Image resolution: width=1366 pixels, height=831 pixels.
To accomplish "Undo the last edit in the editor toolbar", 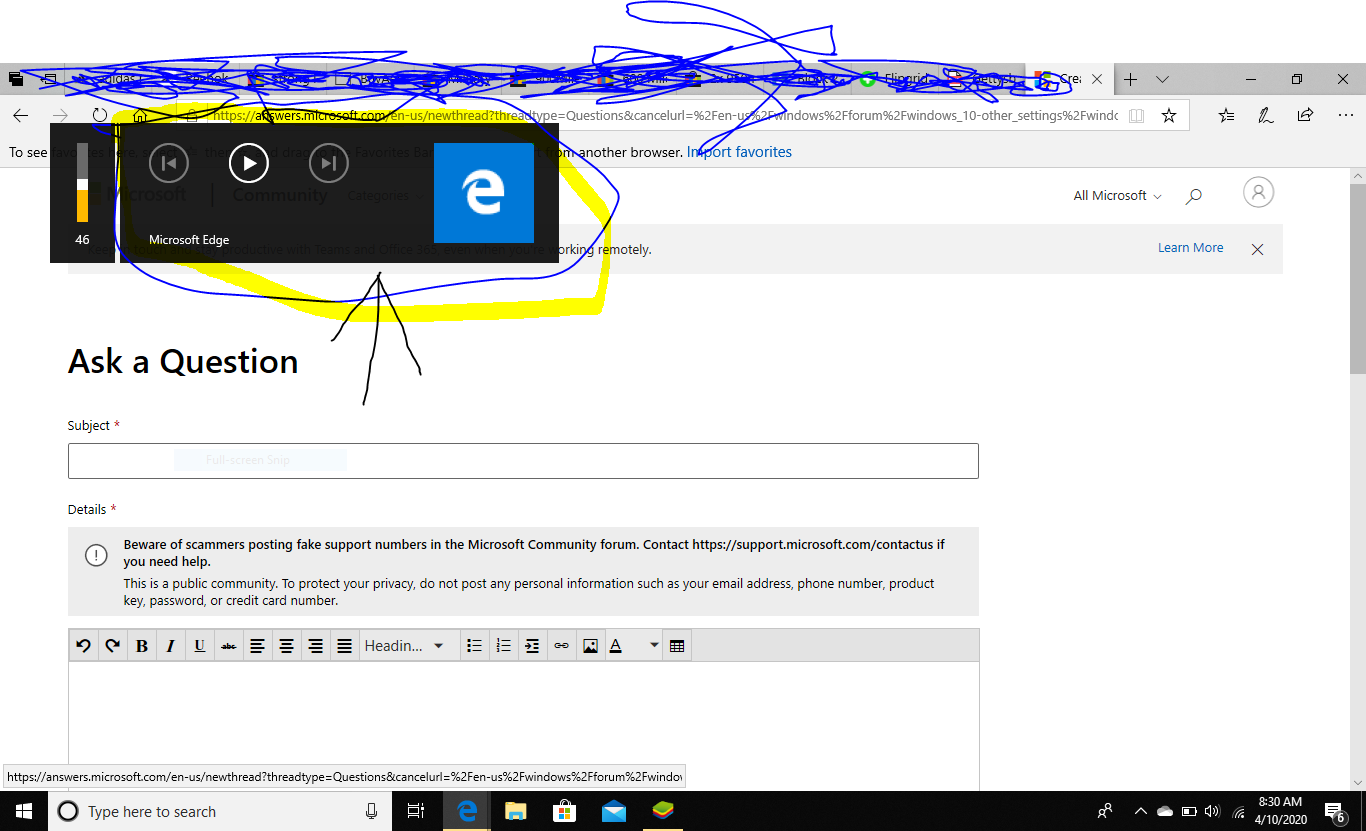I will 84,646.
